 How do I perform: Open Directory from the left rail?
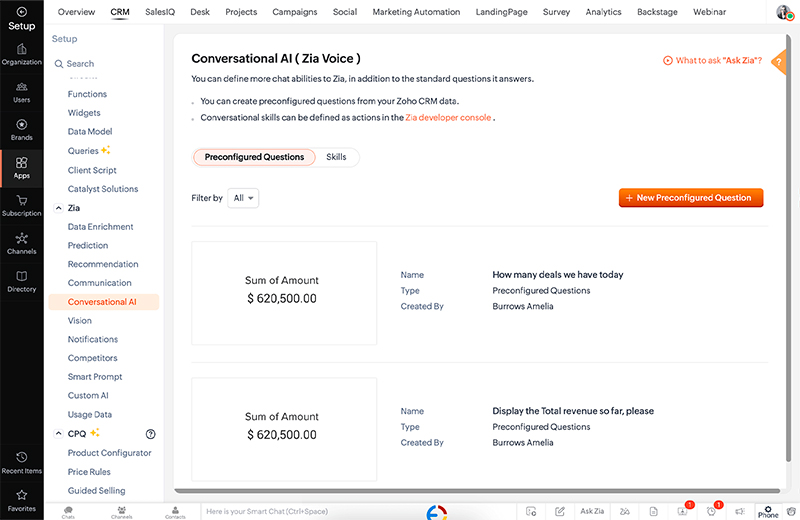point(21,281)
